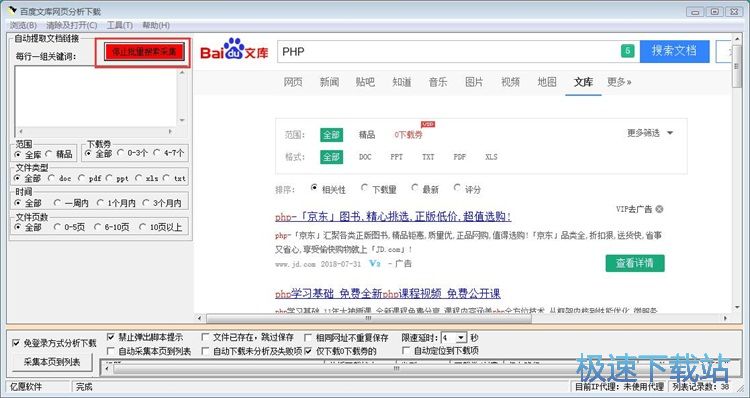Expand the 更多筛选 dropdown

pyautogui.click(x=650, y=133)
